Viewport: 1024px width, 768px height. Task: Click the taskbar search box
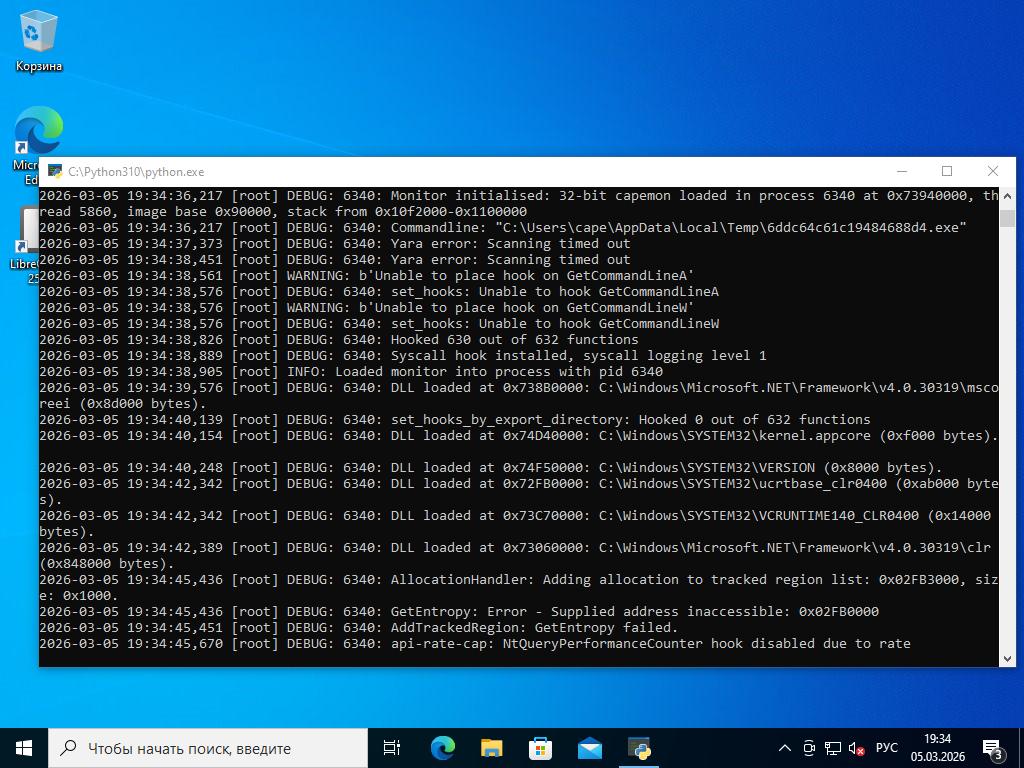[x=210, y=747]
